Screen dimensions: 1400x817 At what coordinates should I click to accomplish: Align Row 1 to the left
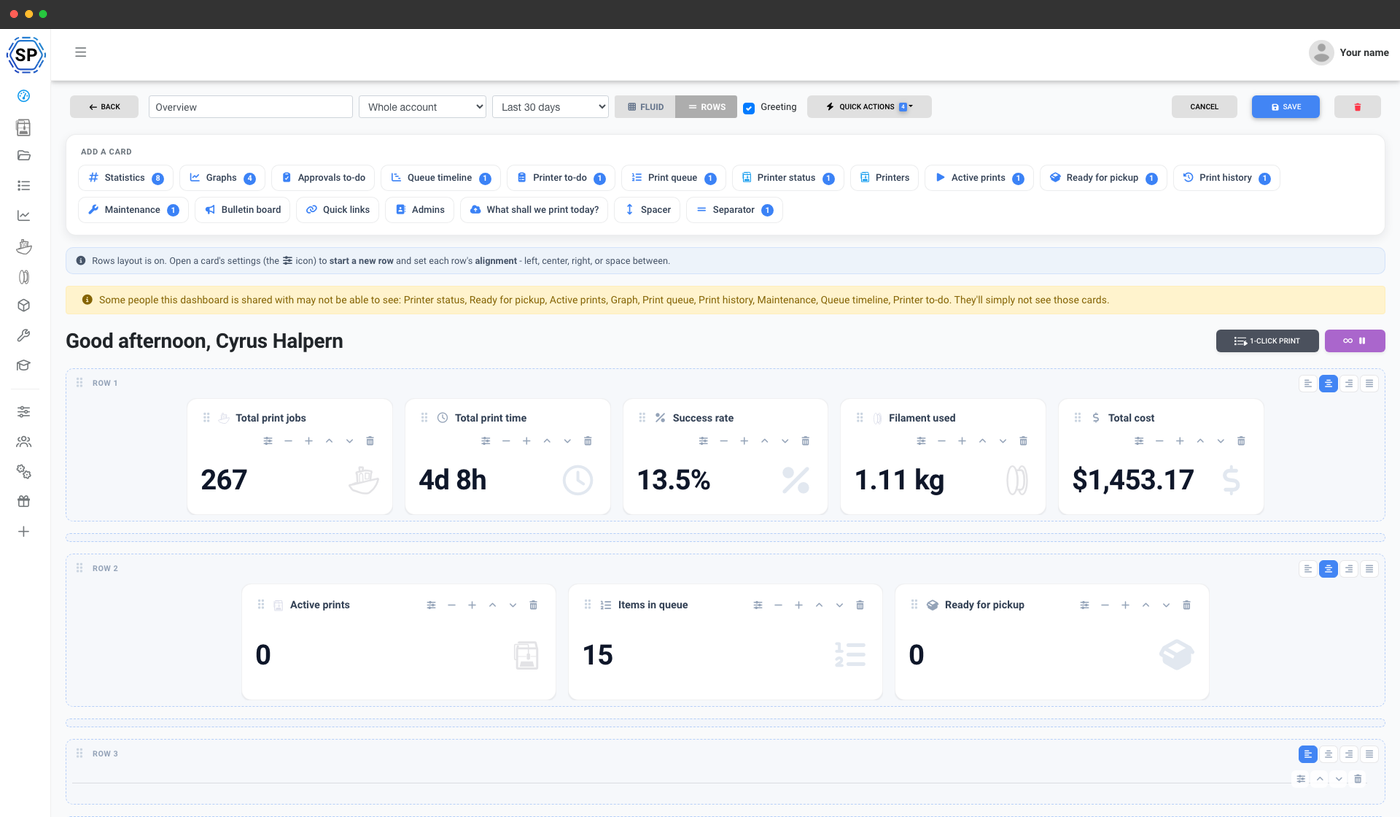[1308, 383]
